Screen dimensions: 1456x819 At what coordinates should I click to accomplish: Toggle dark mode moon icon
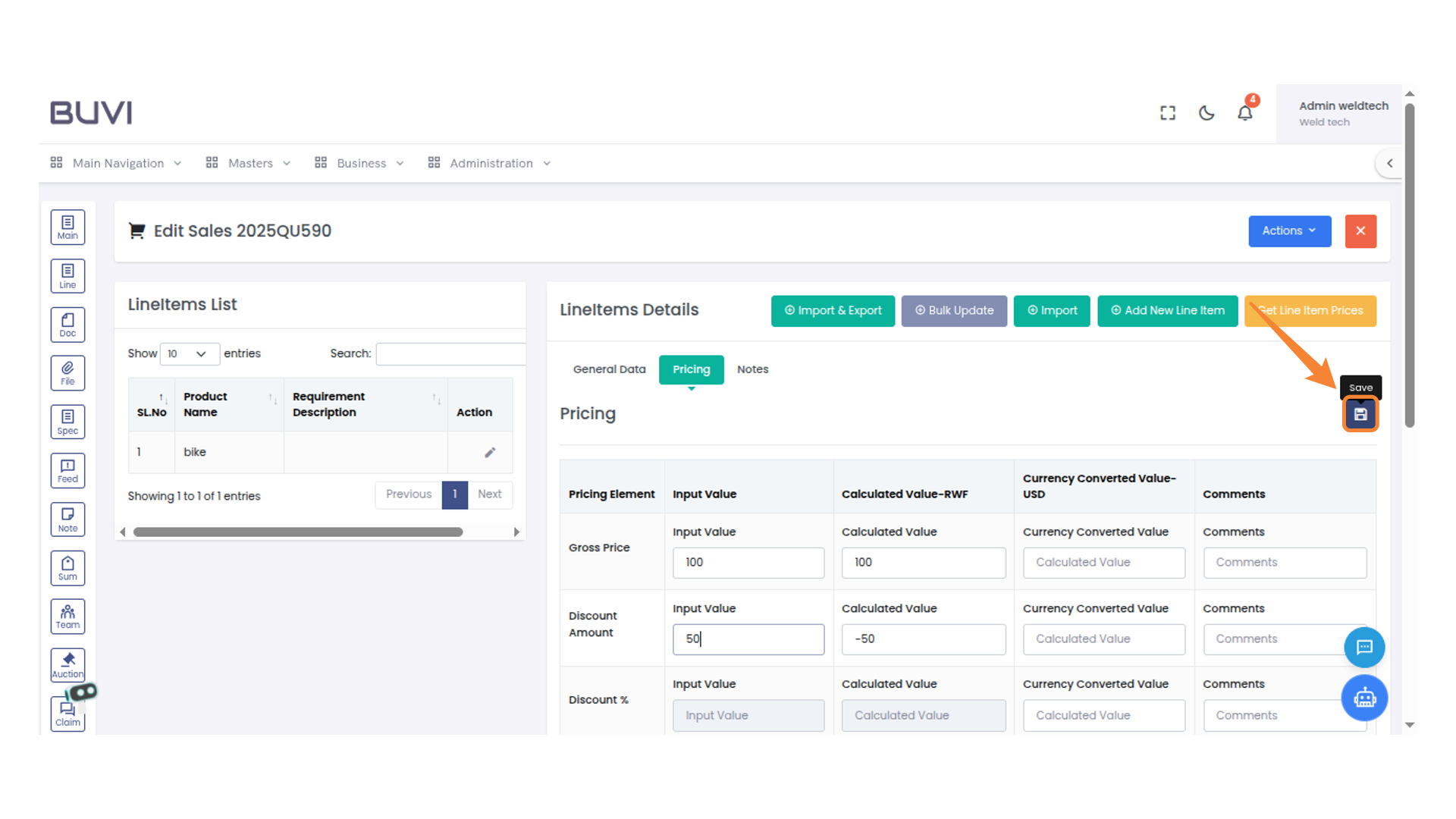click(1206, 113)
